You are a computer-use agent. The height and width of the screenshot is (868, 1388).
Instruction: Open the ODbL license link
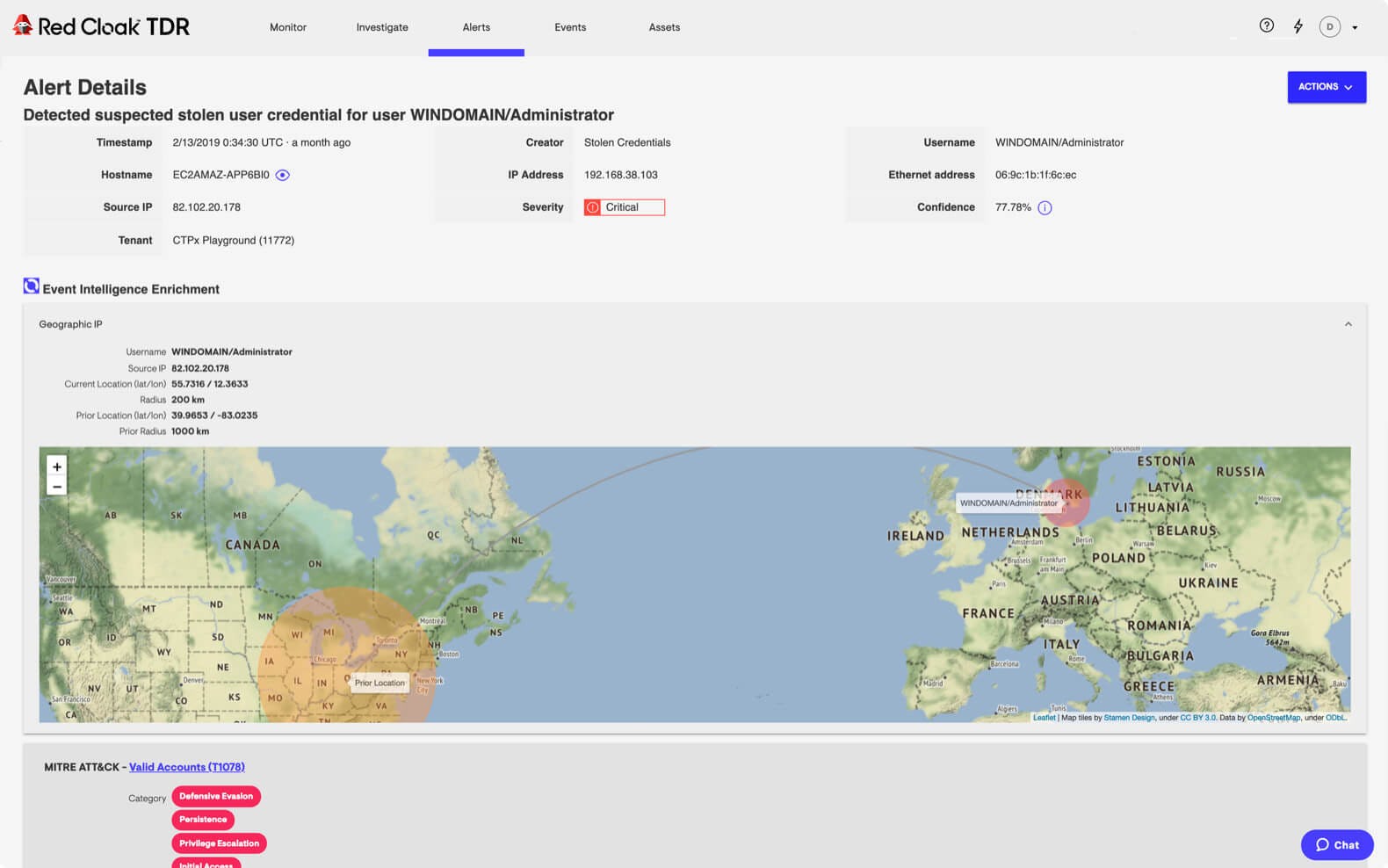[1335, 718]
